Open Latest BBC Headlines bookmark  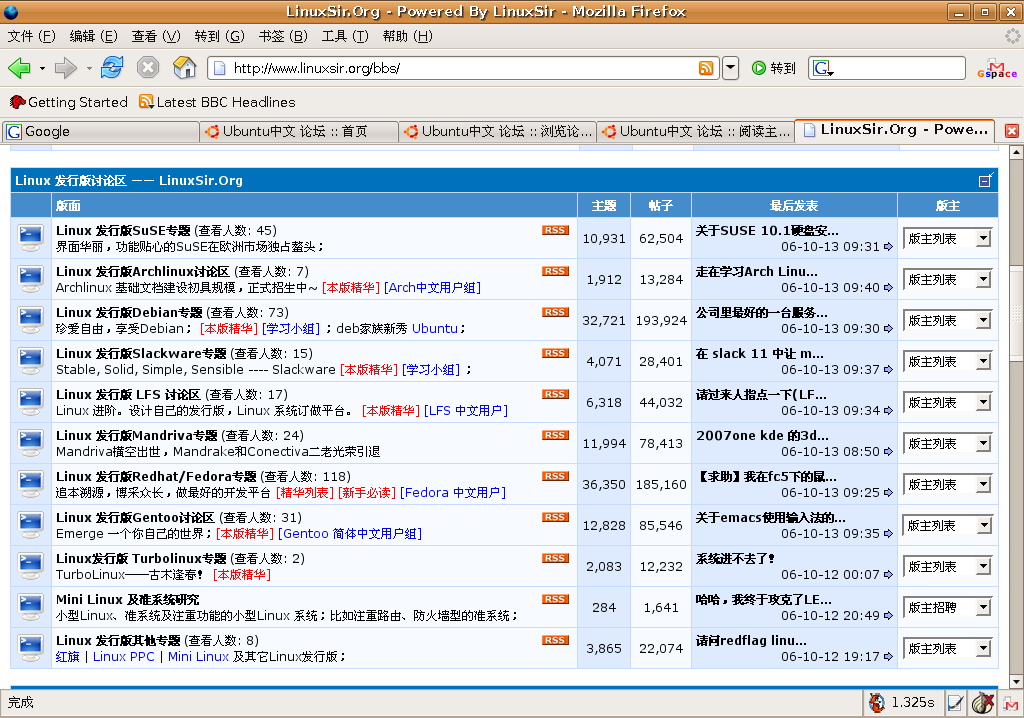pyautogui.click(x=217, y=102)
